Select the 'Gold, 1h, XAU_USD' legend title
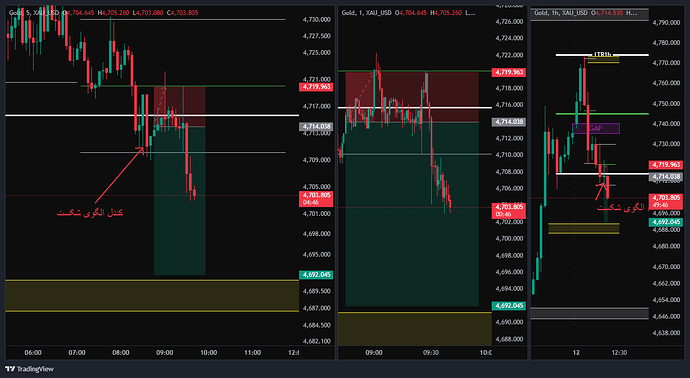690x378 pixels. click(x=561, y=13)
